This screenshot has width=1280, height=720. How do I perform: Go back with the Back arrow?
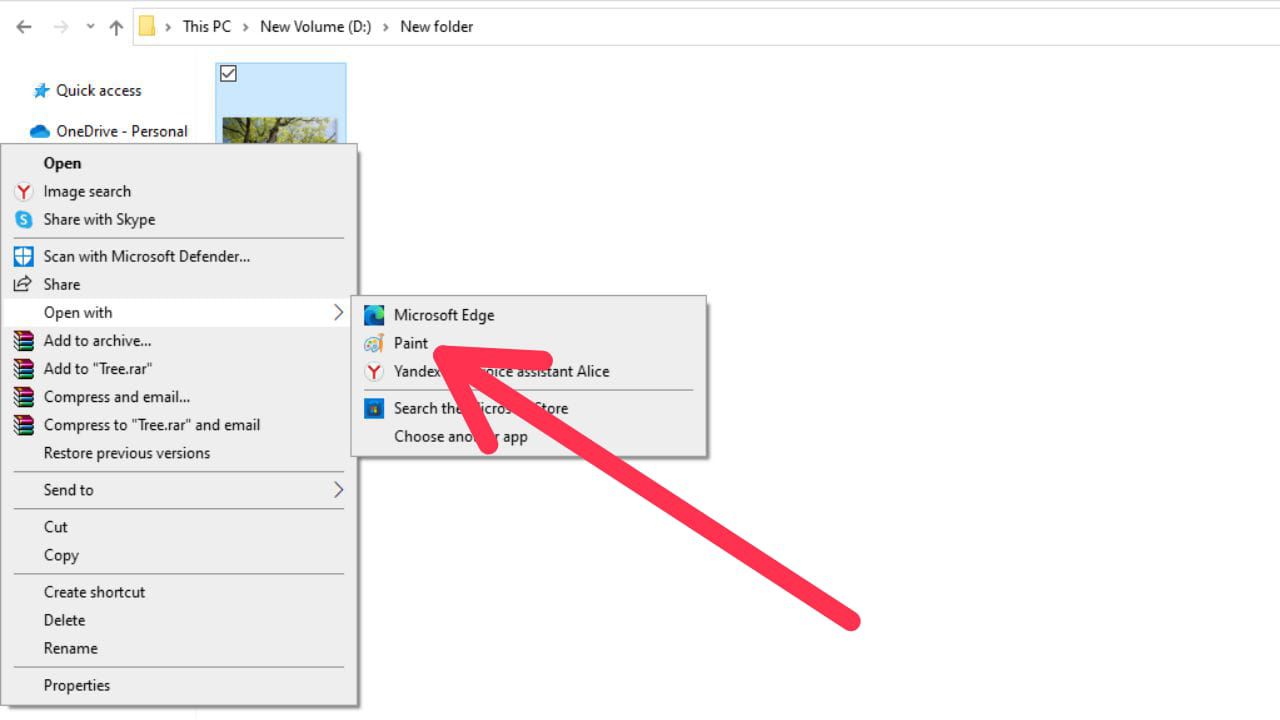click(x=24, y=27)
